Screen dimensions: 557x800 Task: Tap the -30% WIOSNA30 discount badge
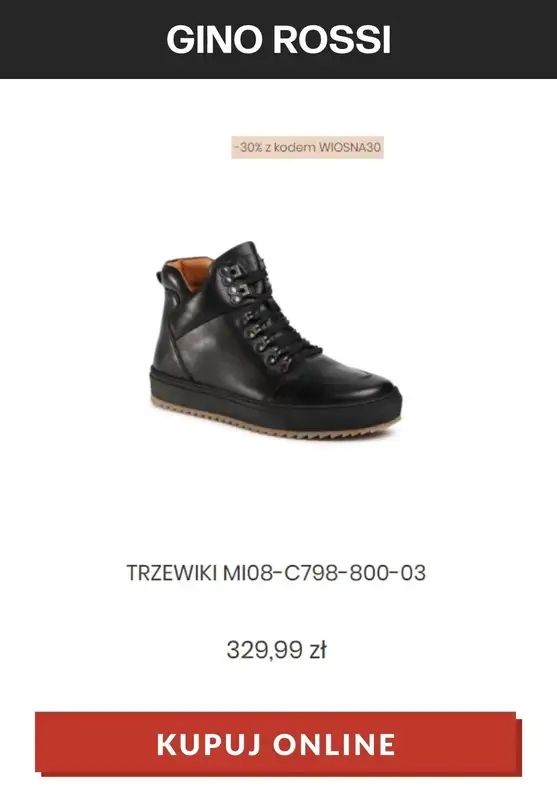pos(307,147)
